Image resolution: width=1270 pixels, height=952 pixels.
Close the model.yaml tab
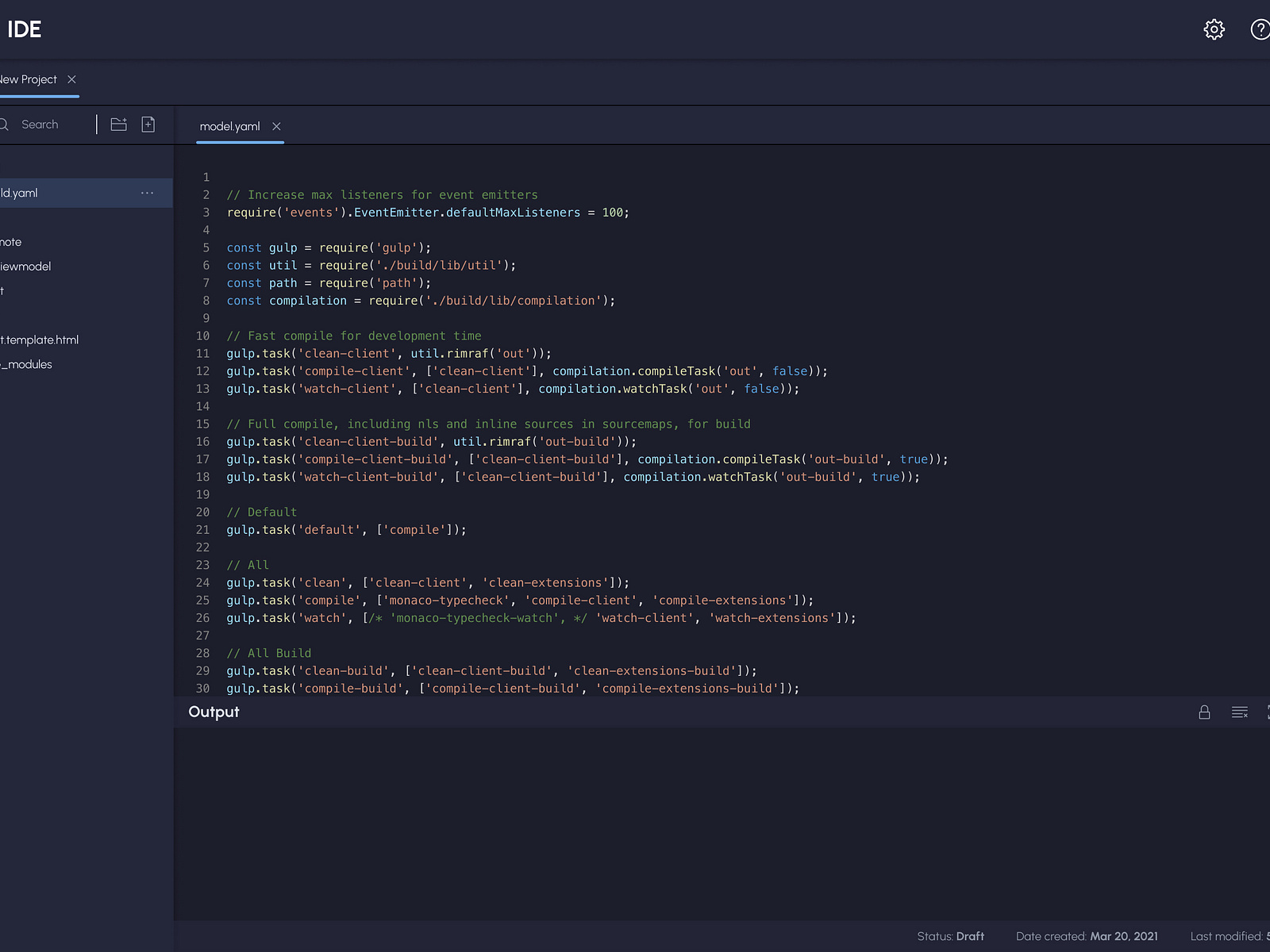coord(276,126)
